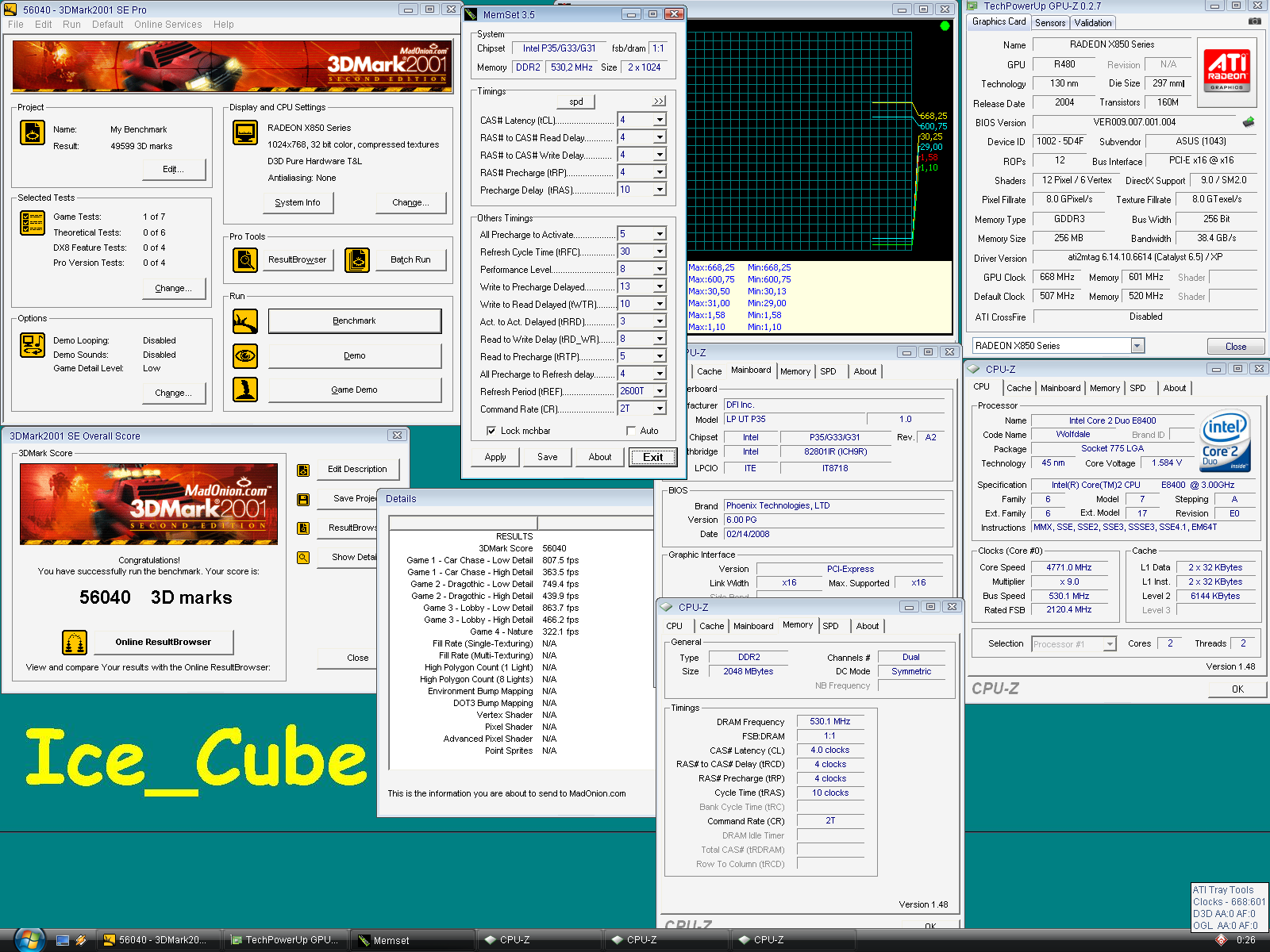
Task: Click the ResultBrowser magnifier icon
Action: (x=245, y=259)
